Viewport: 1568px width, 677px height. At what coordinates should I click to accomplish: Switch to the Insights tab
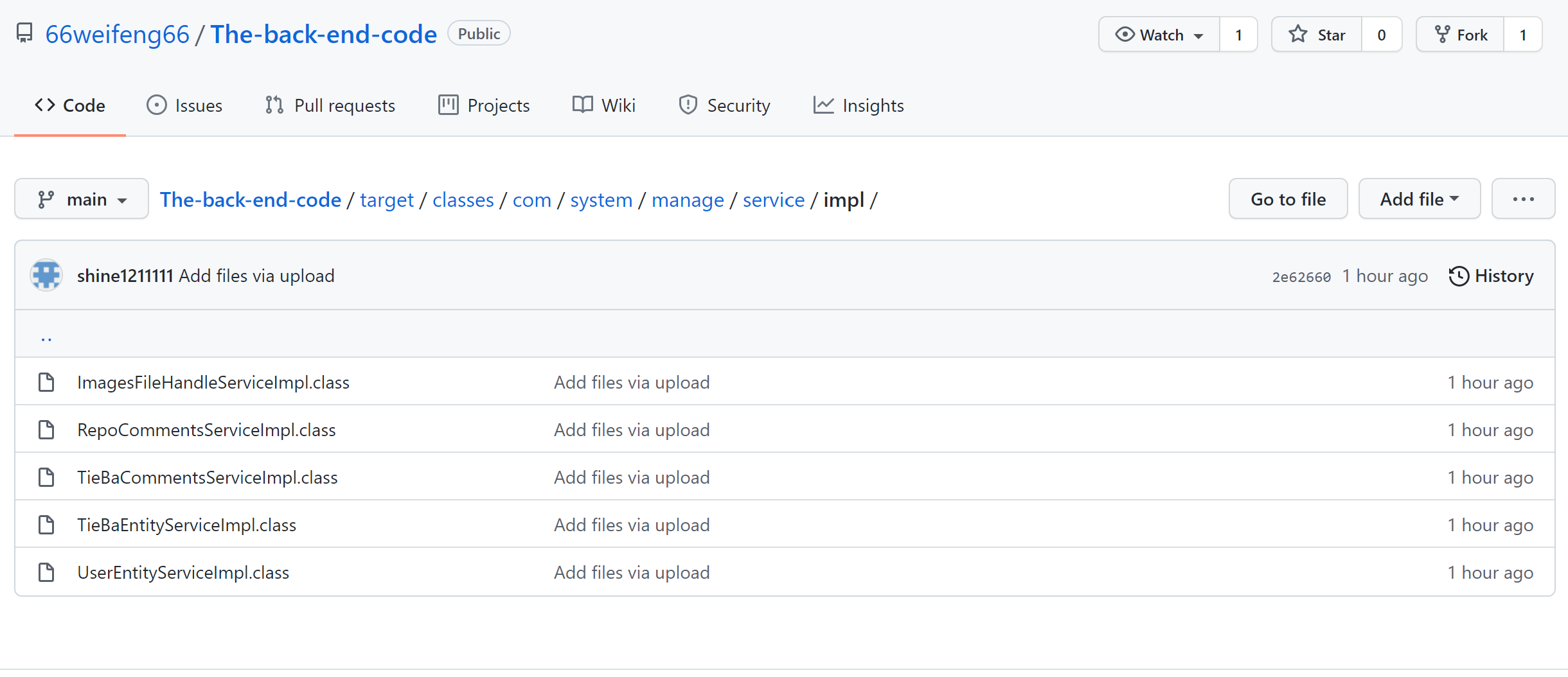859,105
